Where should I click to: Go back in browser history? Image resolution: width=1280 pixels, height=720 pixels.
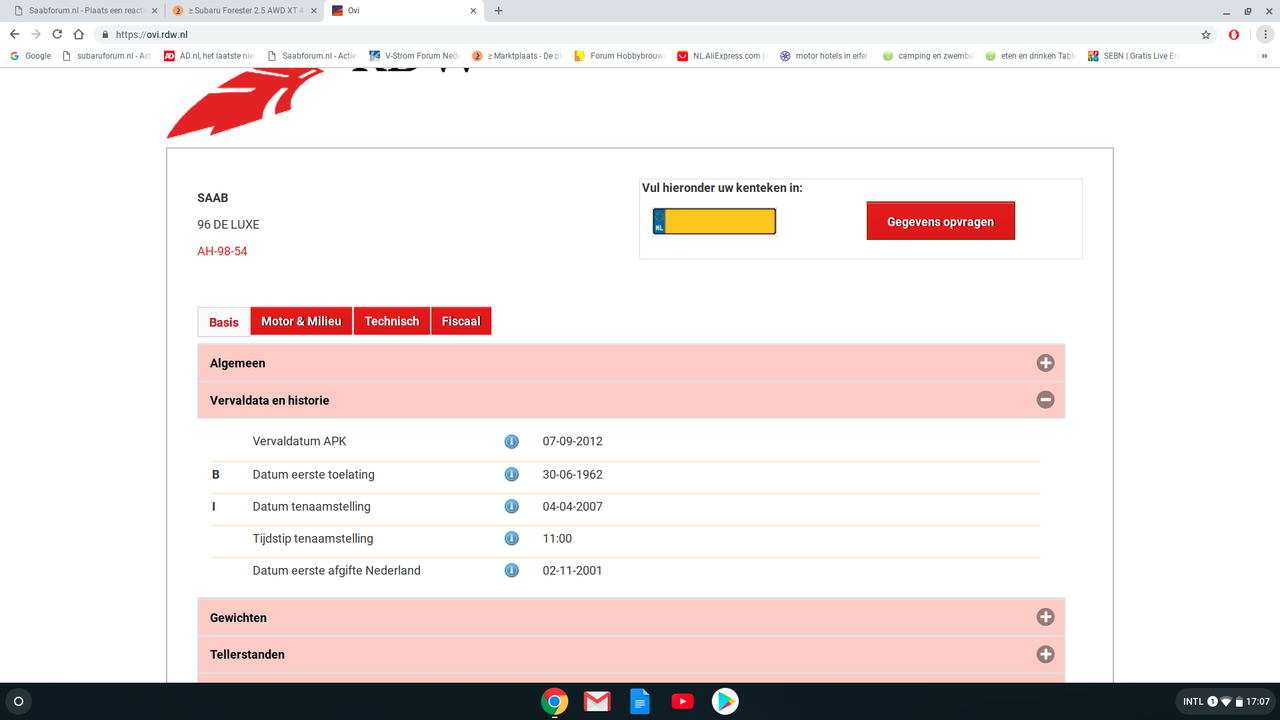click(x=14, y=34)
